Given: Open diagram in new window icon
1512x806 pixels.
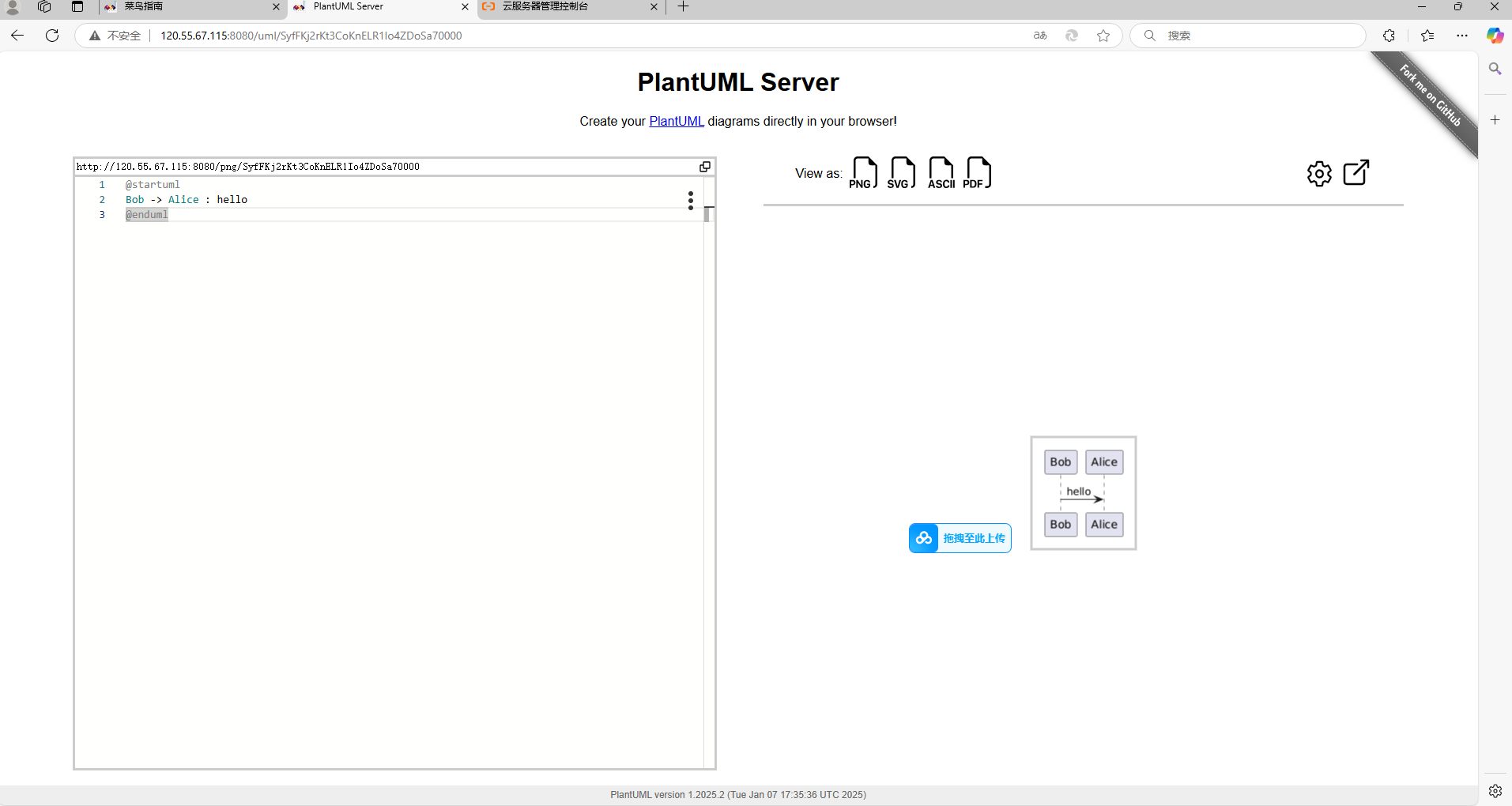Looking at the screenshot, I should coord(1356,172).
